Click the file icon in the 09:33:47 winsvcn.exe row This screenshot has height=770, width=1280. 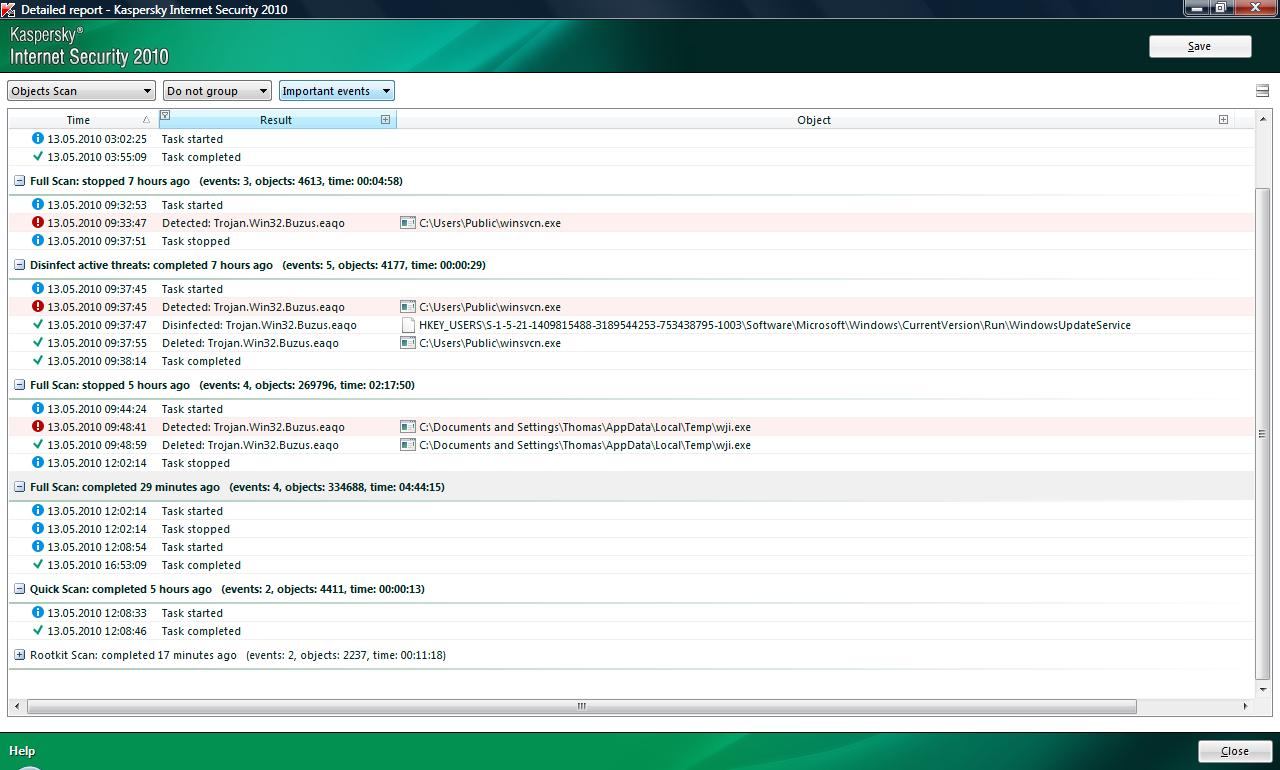click(x=407, y=223)
